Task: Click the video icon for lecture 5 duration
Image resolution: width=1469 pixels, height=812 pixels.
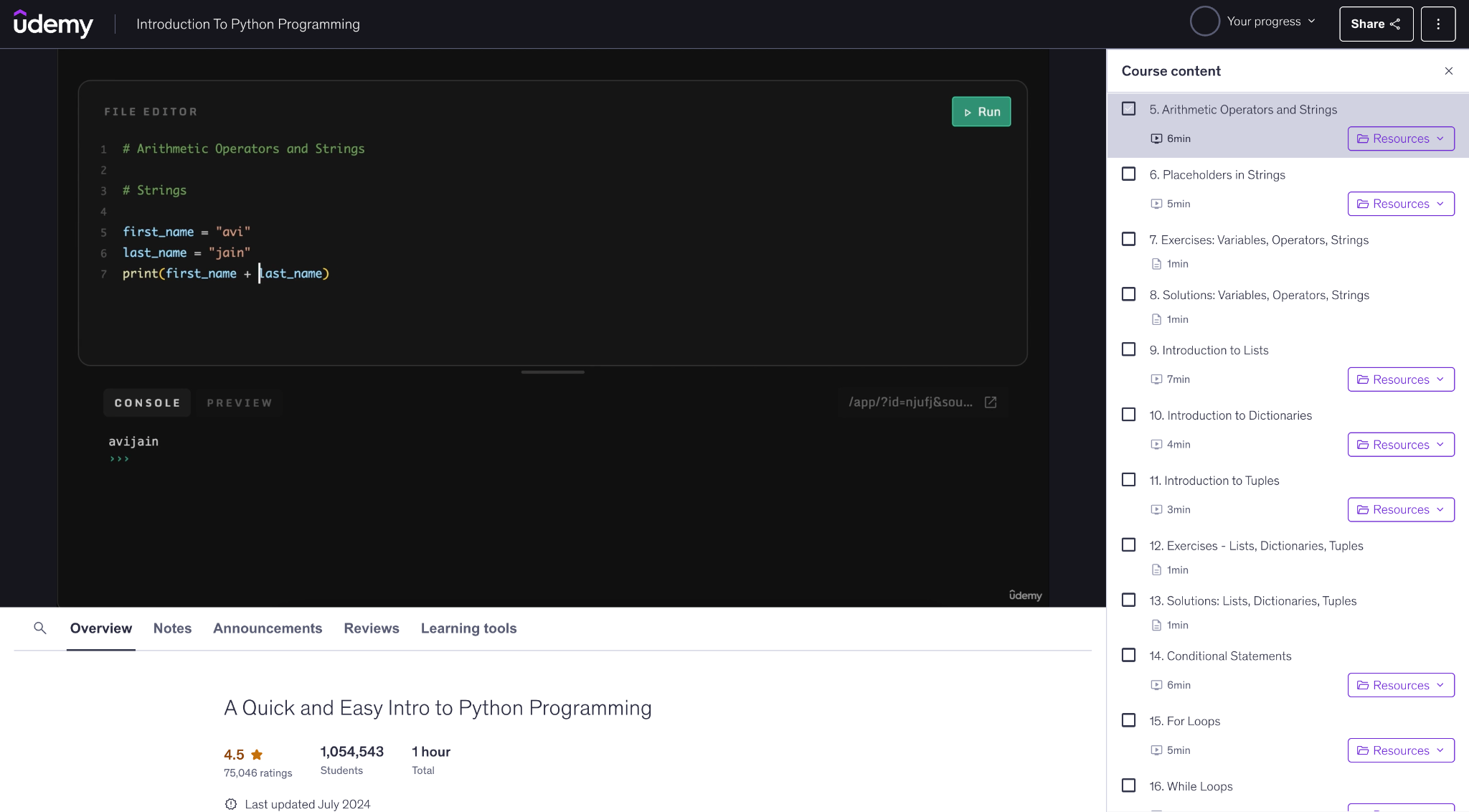Action: click(1156, 138)
